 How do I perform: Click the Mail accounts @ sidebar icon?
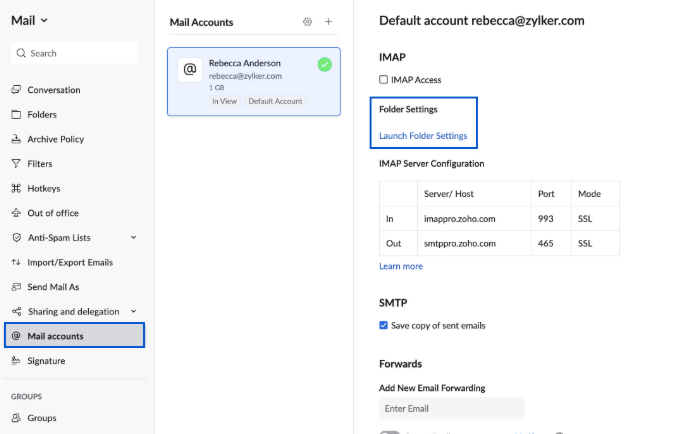coord(16,336)
